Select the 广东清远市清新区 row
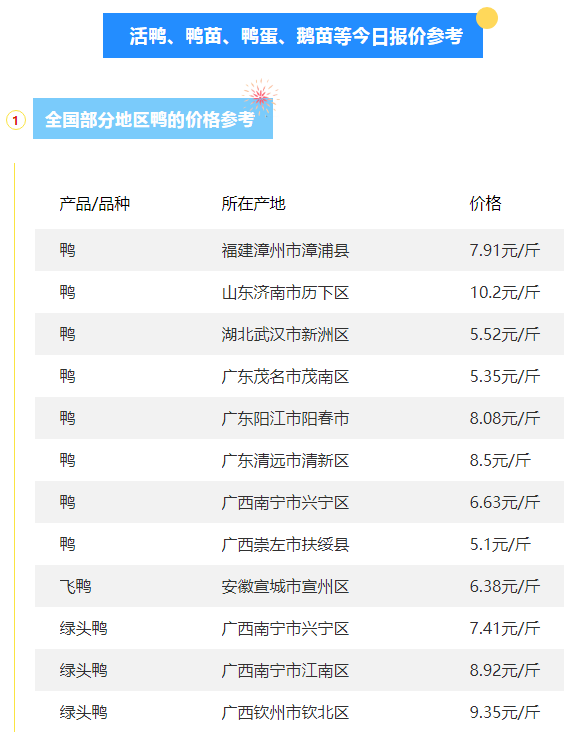 point(299,460)
